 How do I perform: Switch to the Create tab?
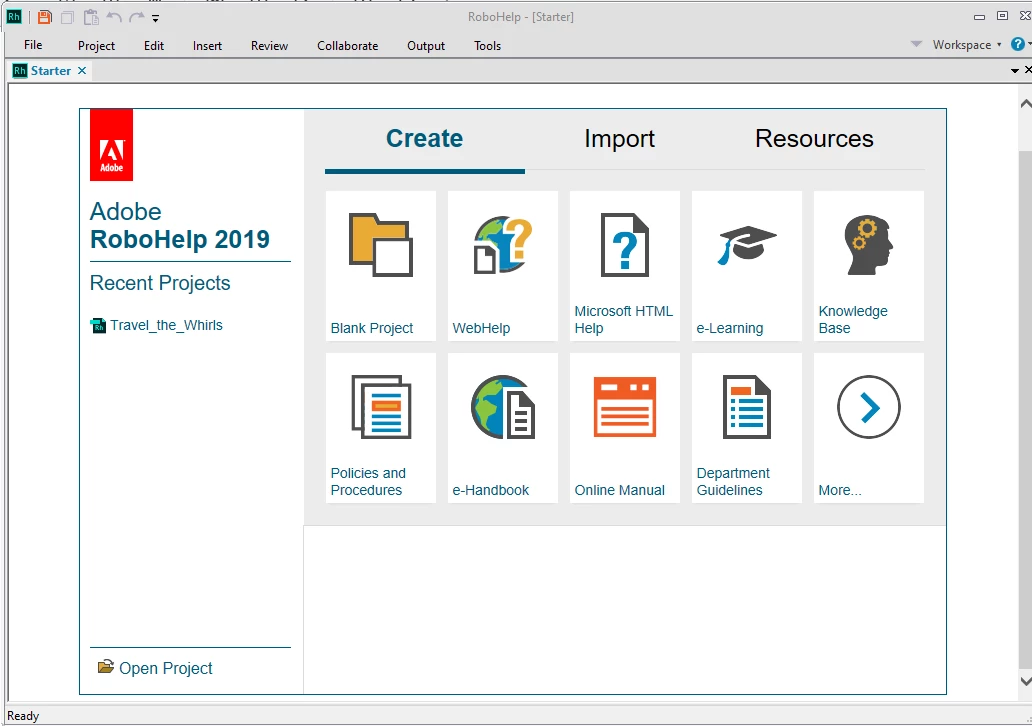click(x=425, y=139)
